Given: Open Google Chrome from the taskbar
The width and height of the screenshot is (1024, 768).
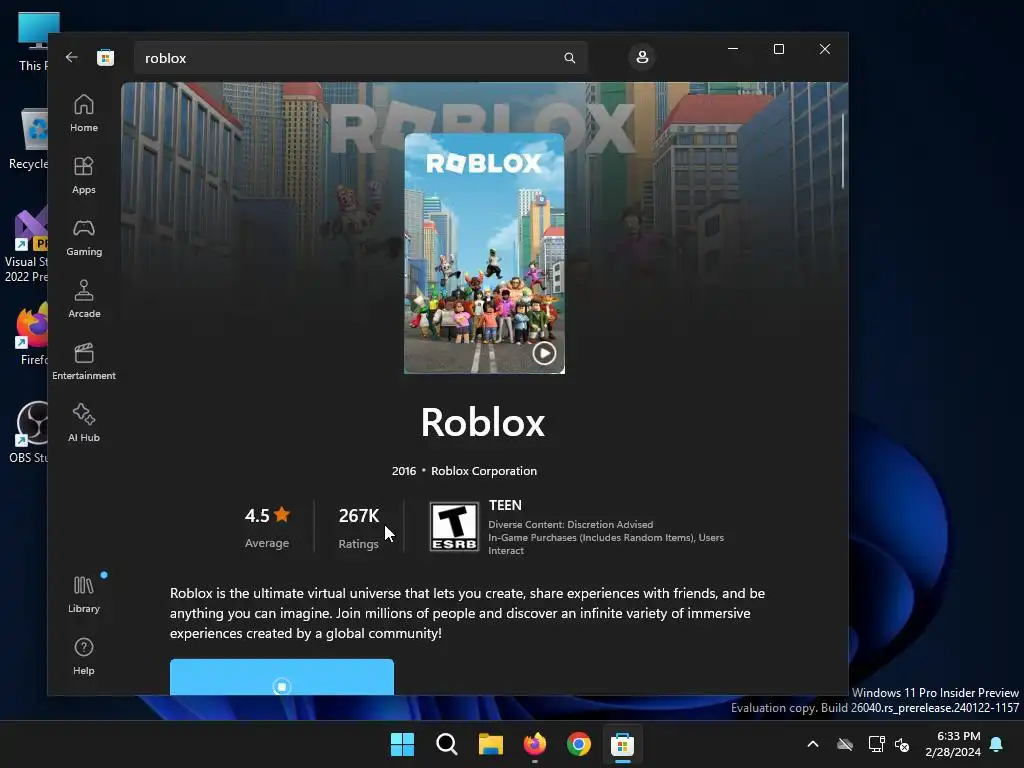Looking at the screenshot, I should [579, 744].
